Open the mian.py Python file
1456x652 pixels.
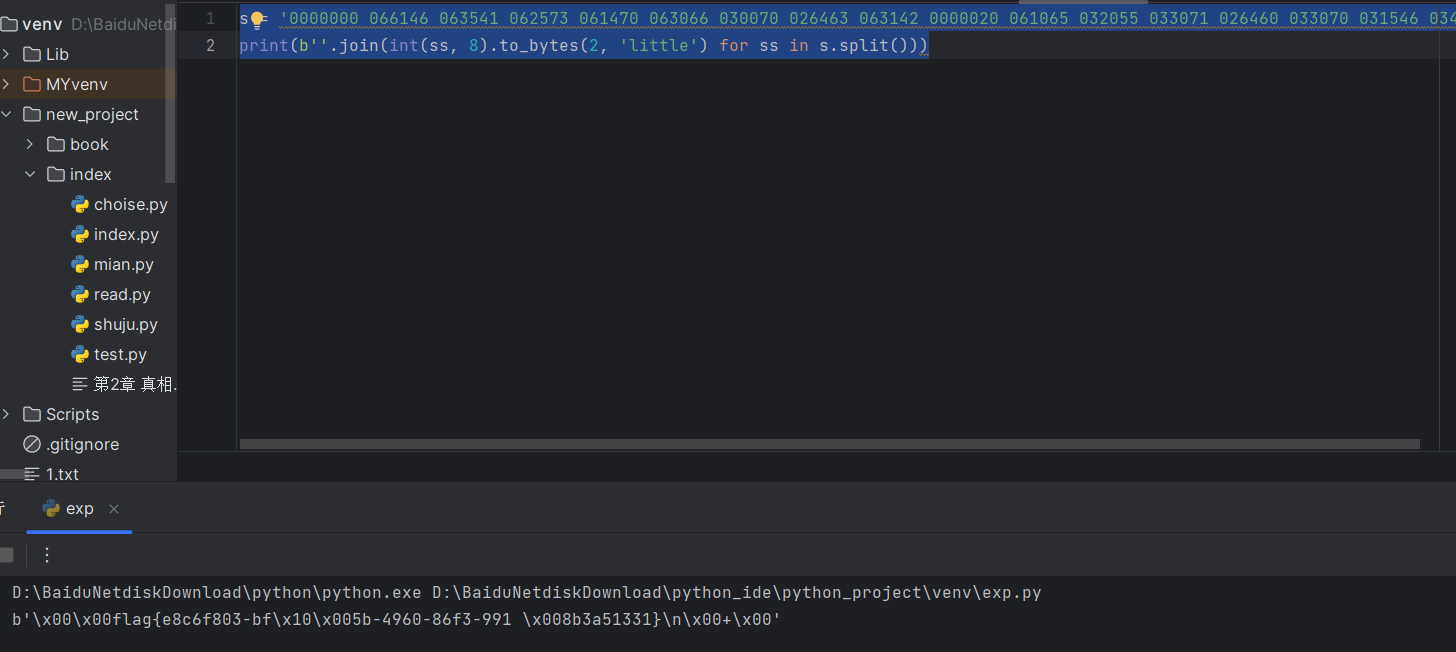pos(123,264)
